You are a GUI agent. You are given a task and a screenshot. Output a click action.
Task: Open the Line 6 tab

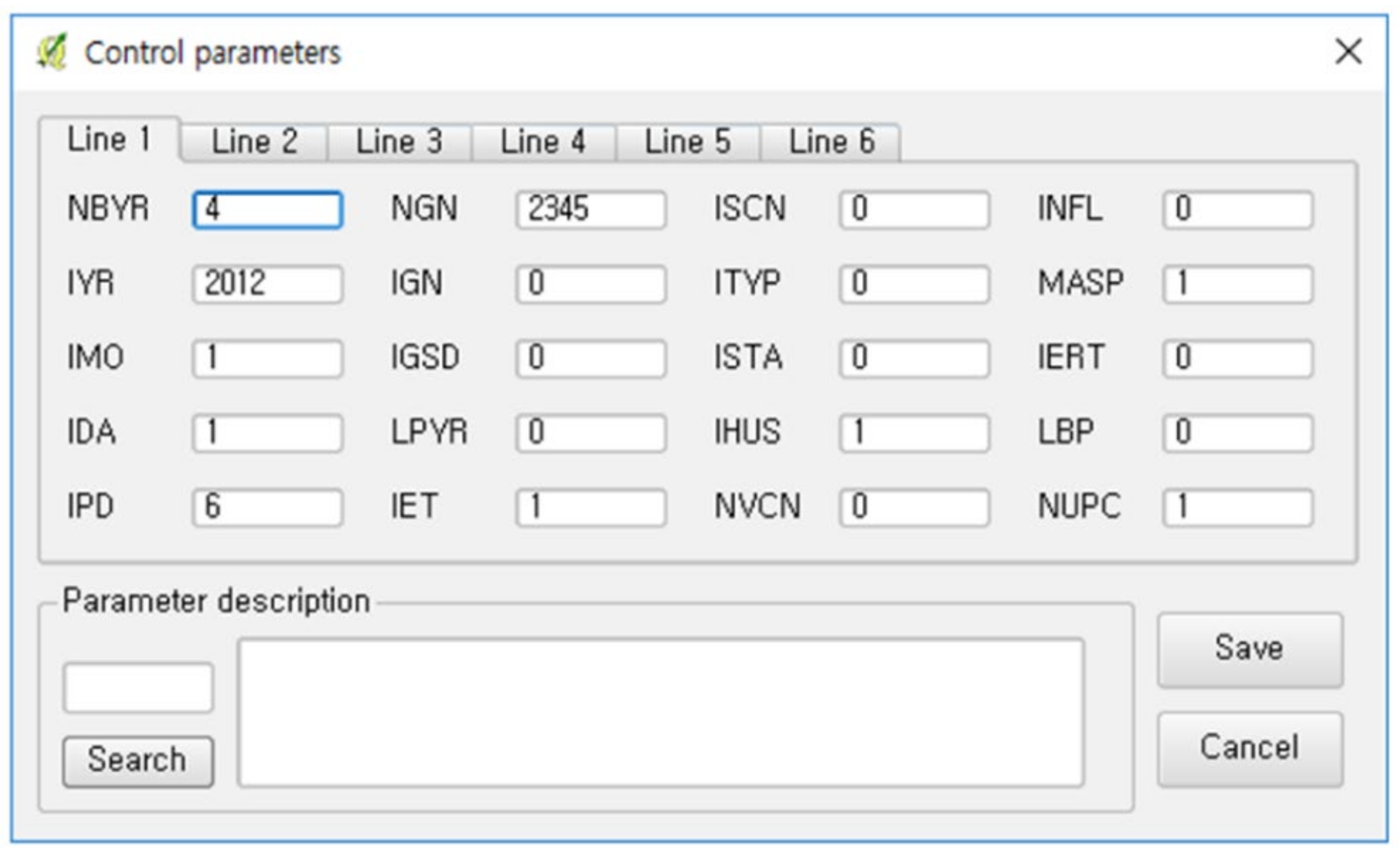[x=831, y=142]
